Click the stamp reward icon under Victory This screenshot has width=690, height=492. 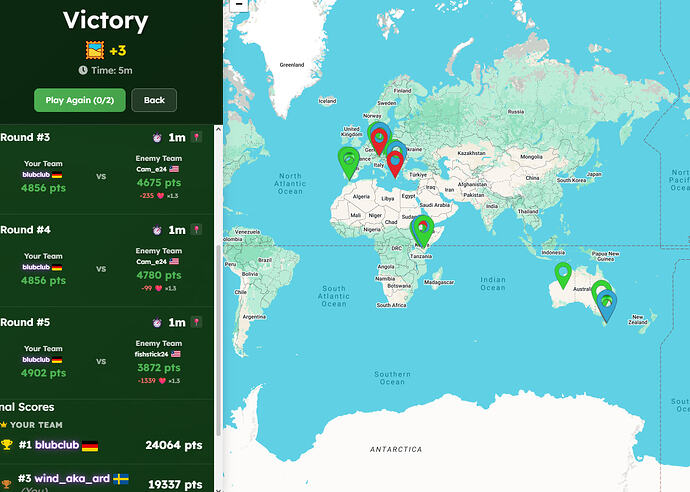point(95,50)
